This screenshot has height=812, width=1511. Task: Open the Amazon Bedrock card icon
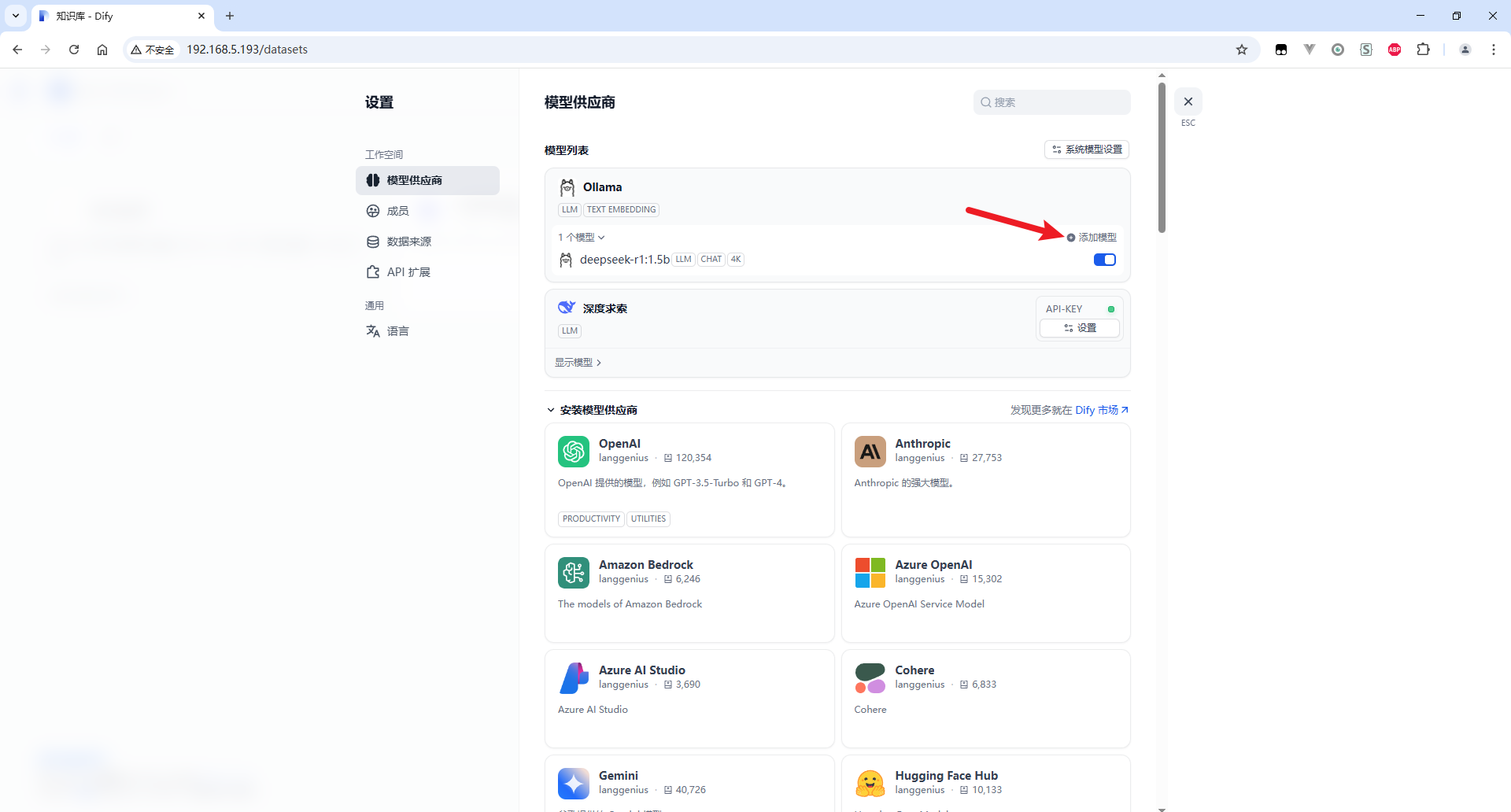tap(574, 573)
